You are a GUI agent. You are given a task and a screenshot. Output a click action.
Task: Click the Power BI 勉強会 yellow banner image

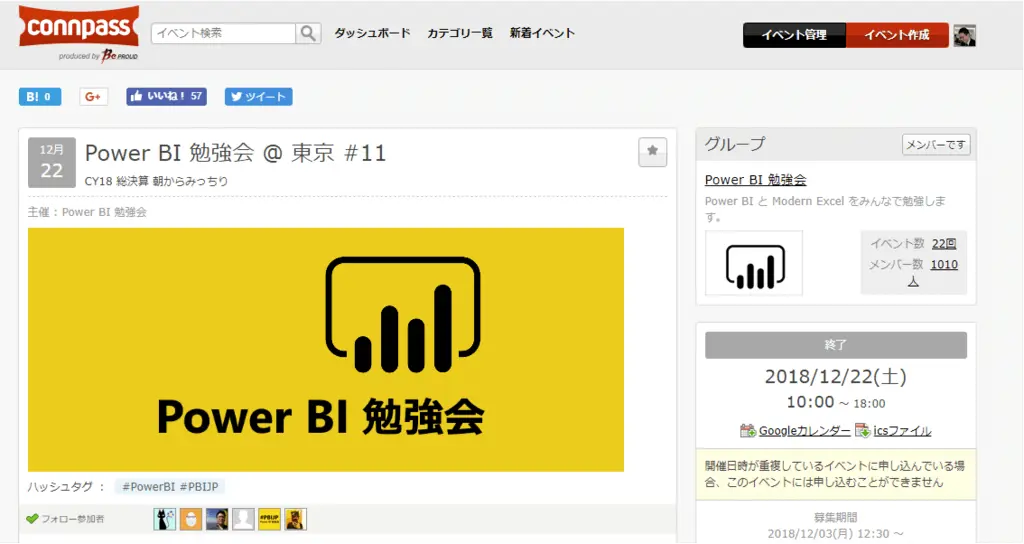click(326, 349)
